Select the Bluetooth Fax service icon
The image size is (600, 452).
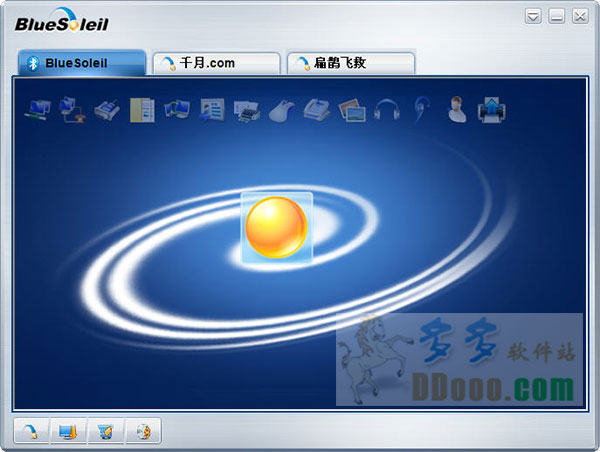click(x=107, y=110)
